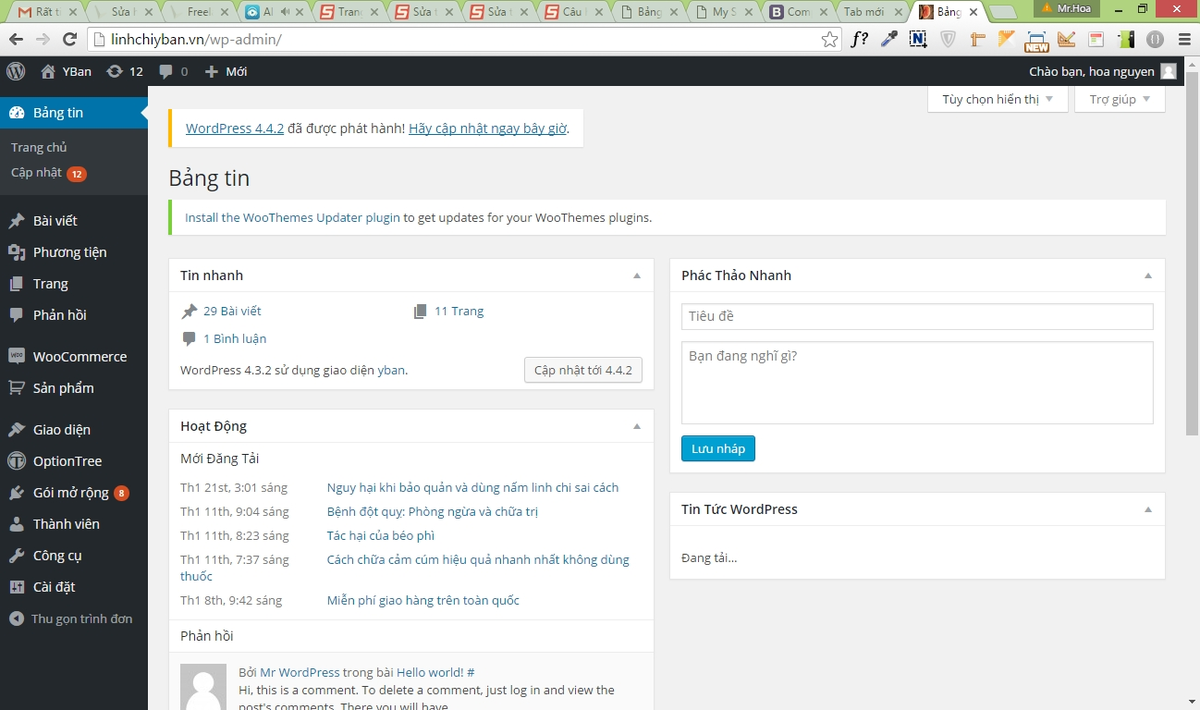The height and width of the screenshot is (710, 1200).
Task: Select Bảng tin dashboard menu item
Action: [x=74, y=113]
